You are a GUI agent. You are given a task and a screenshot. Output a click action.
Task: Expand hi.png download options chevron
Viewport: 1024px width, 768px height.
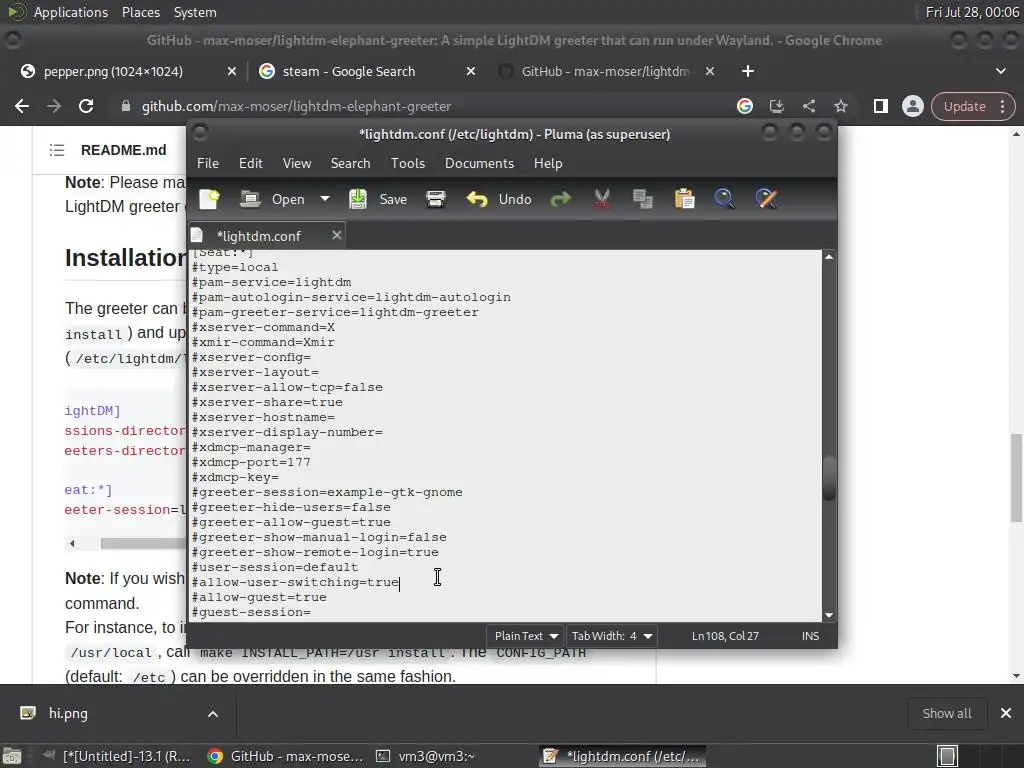[x=213, y=714]
